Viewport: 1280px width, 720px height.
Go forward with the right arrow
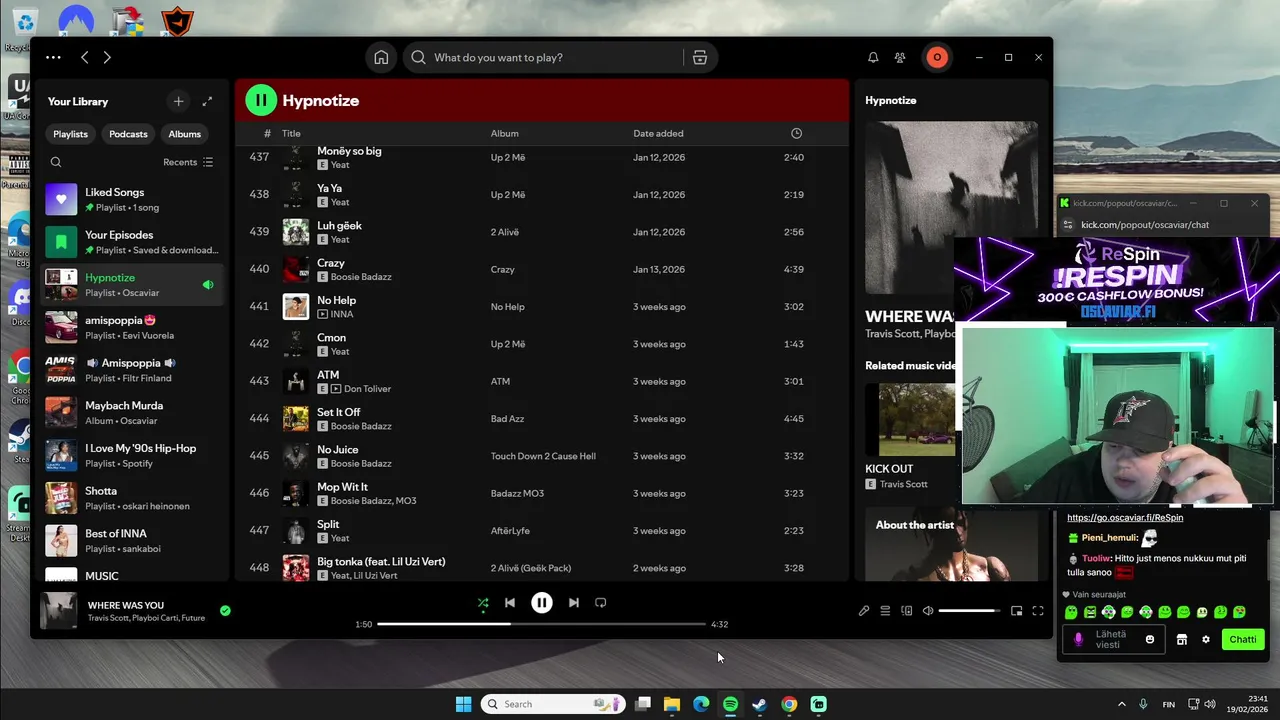point(107,58)
